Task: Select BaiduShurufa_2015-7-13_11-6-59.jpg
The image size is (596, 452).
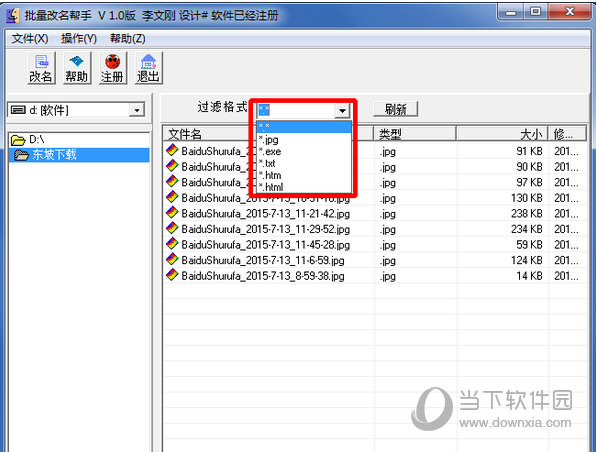Action: 263,260
